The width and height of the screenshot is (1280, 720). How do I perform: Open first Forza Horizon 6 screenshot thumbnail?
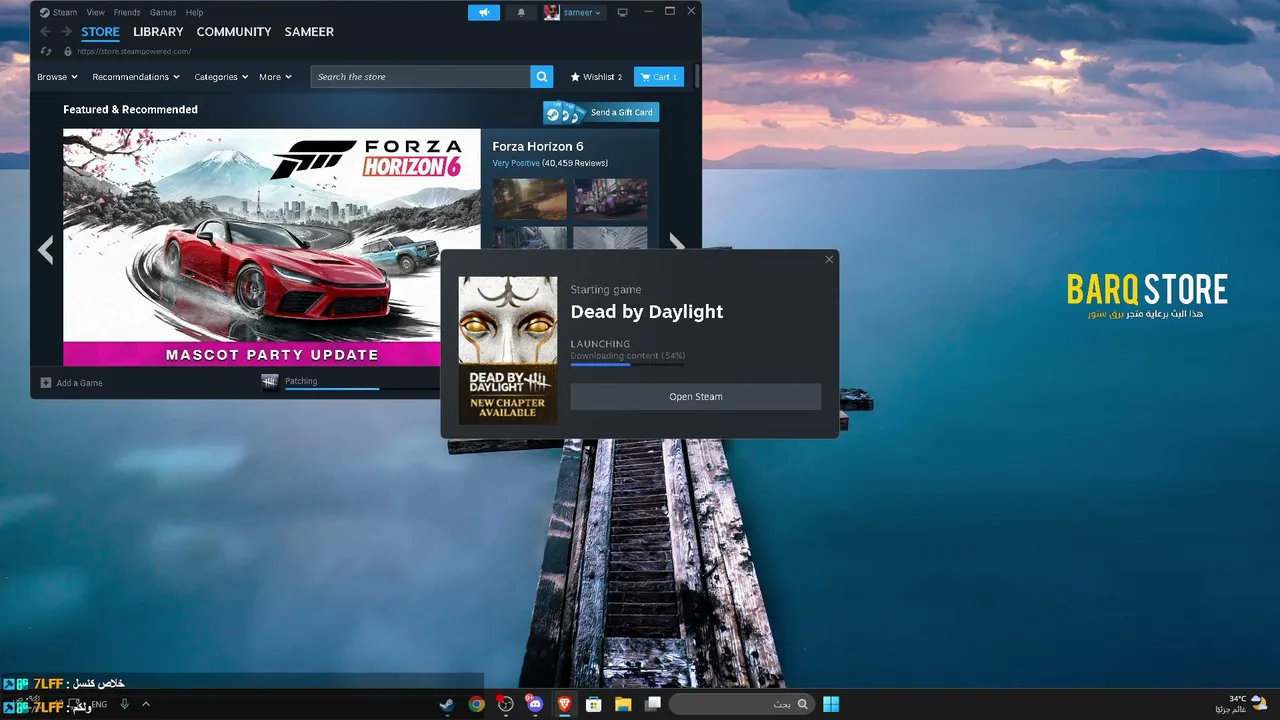530,199
